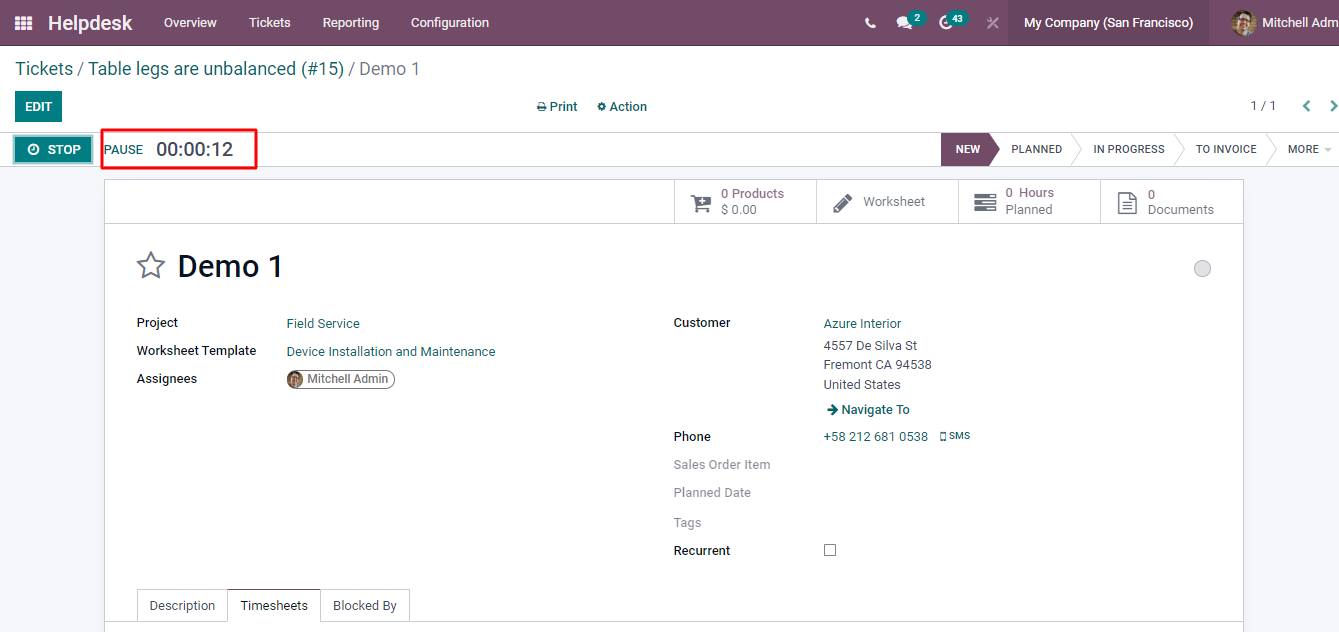Open the Action dropdown menu
1339x632 pixels.
point(622,107)
